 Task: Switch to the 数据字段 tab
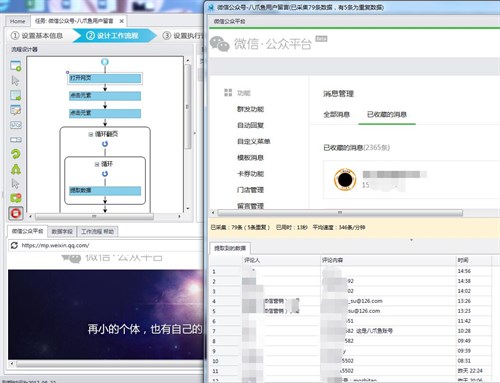(x=62, y=231)
